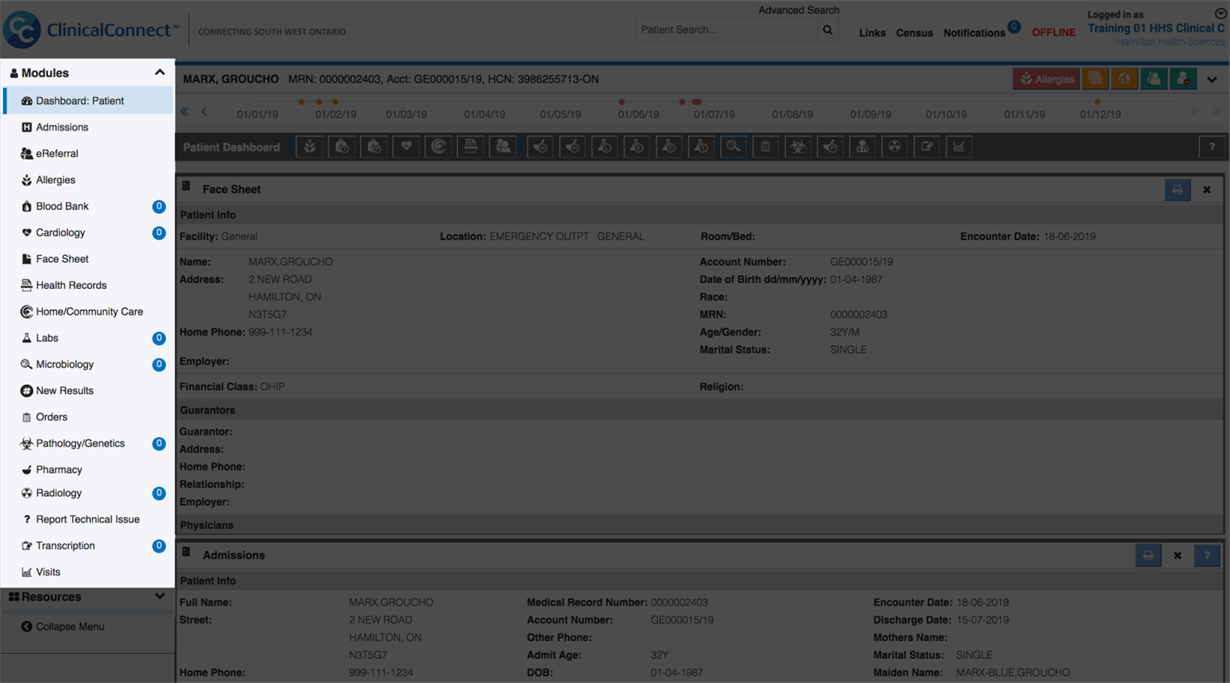Screen dimensions: 1230x683
Task: Open the Transcription edit toolbar icon
Action: pos(927,147)
